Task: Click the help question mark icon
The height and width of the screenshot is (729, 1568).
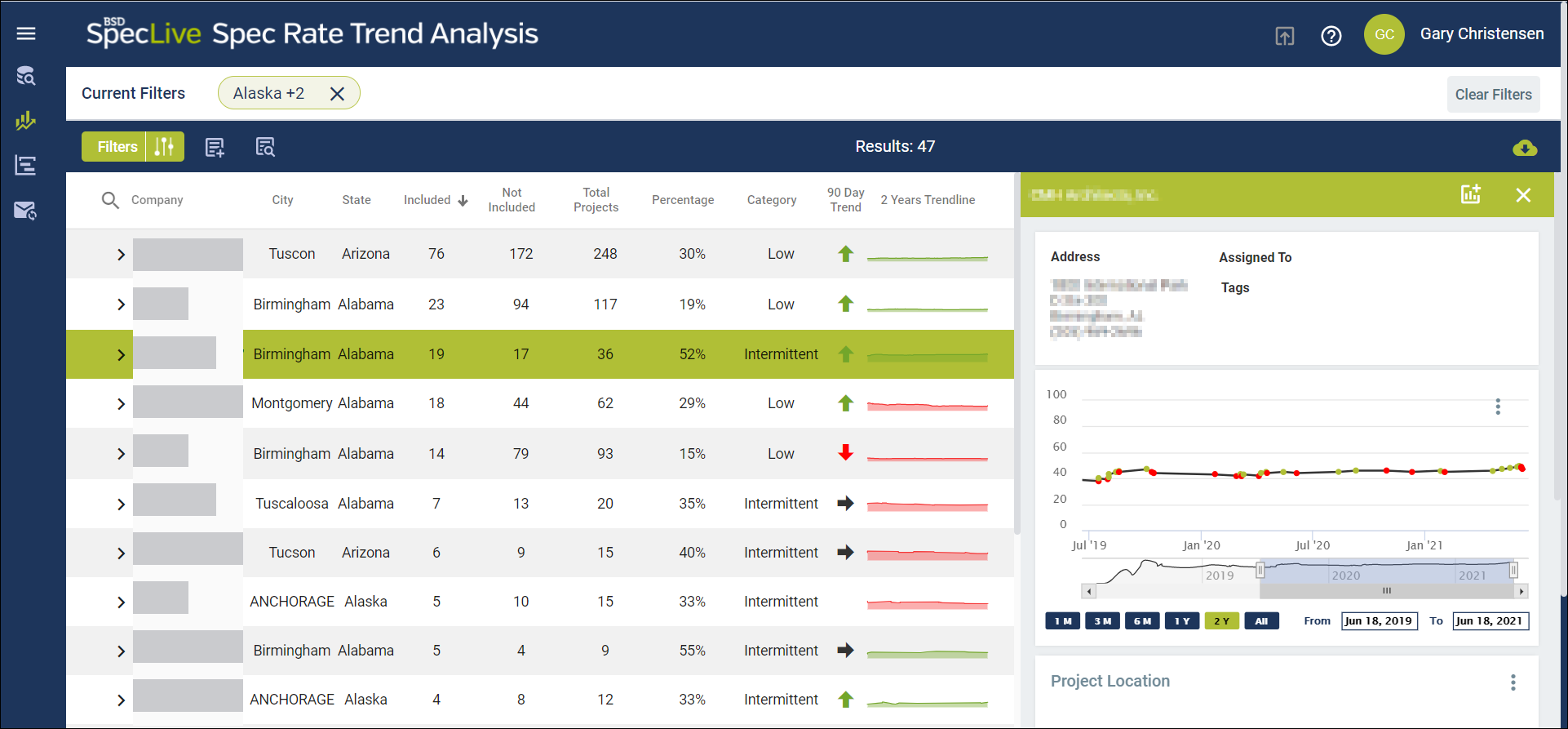Action: (1331, 36)
